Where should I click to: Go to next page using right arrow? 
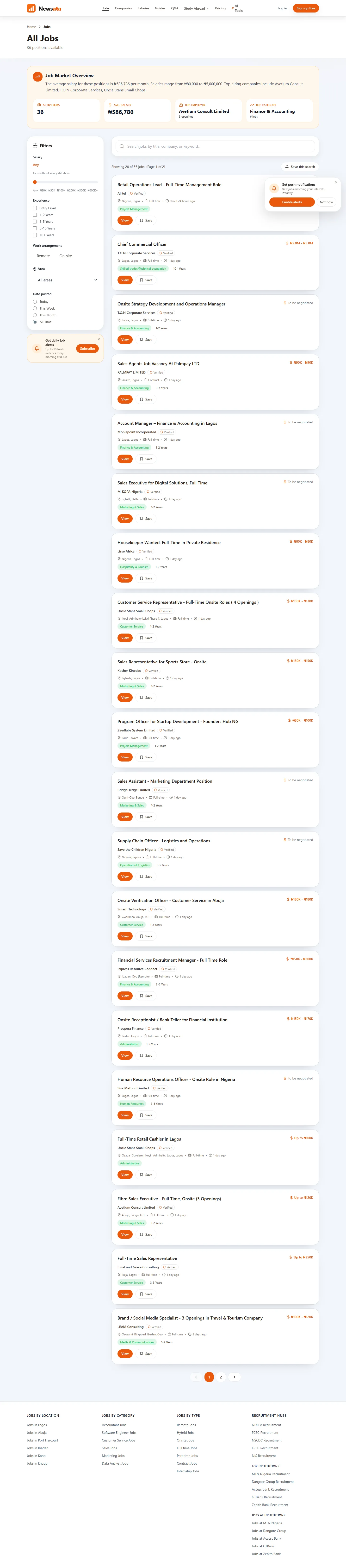tap(234, 1376)
